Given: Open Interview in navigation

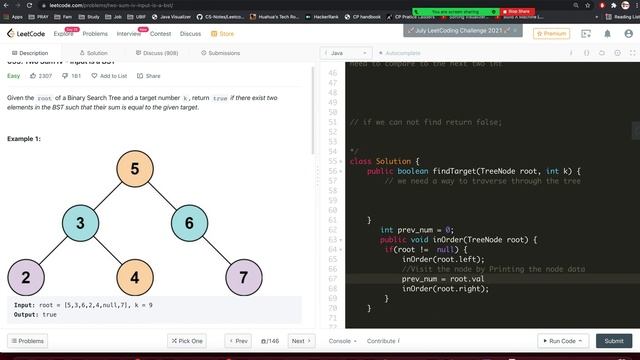Looking at the screenshot, I should (129, 34).
